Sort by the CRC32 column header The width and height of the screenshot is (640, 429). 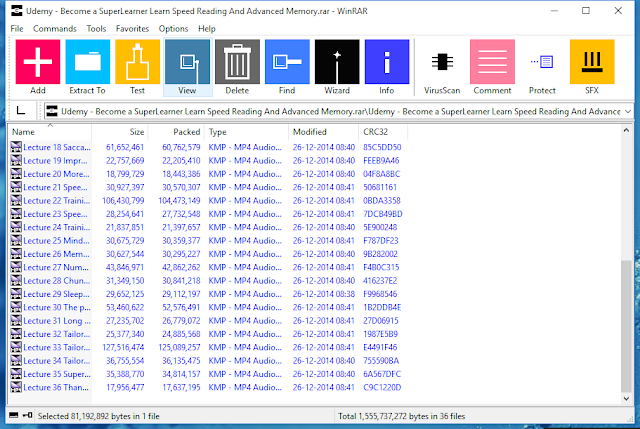[x=383, y=132]
